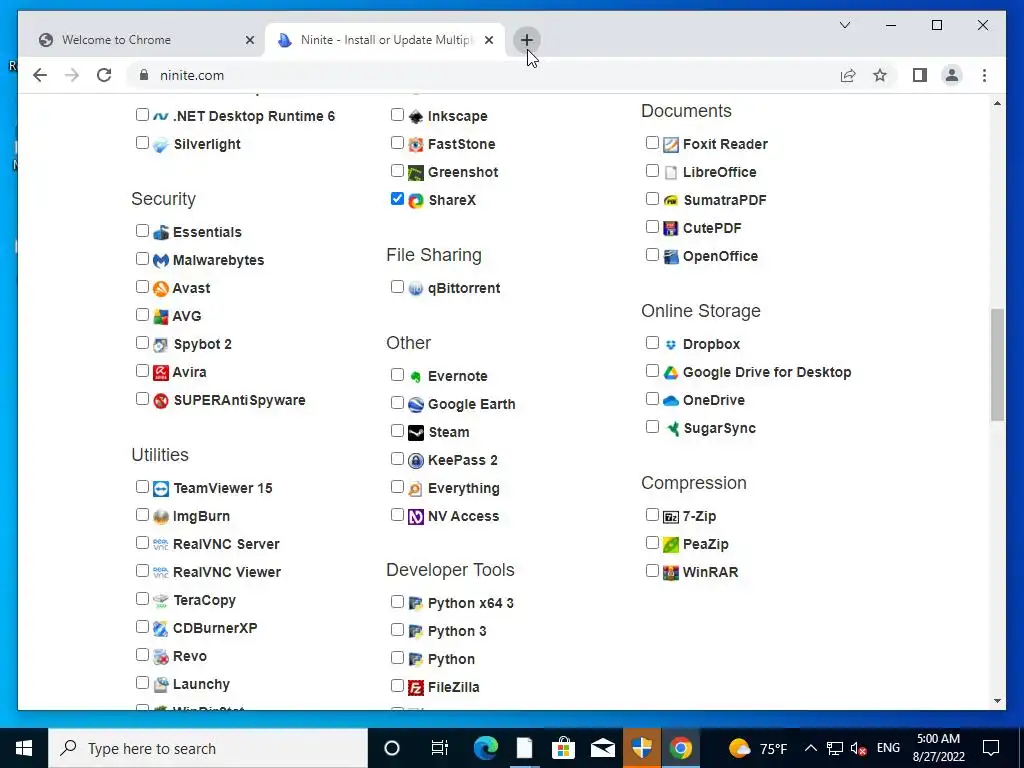Click the NV Access icon
Image resolution: width=1024 pixels, height=768 pixels.
coord(416,517)
